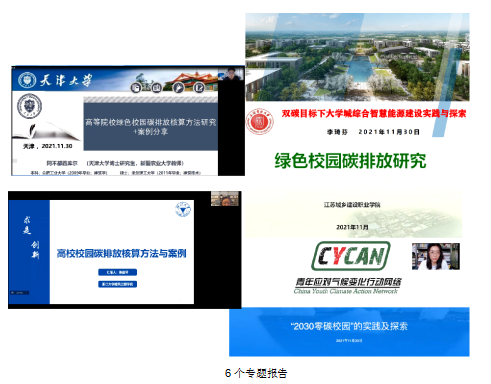Click the small date under the 2030 banner
The image size is (491, 384).
coord(349,341)
